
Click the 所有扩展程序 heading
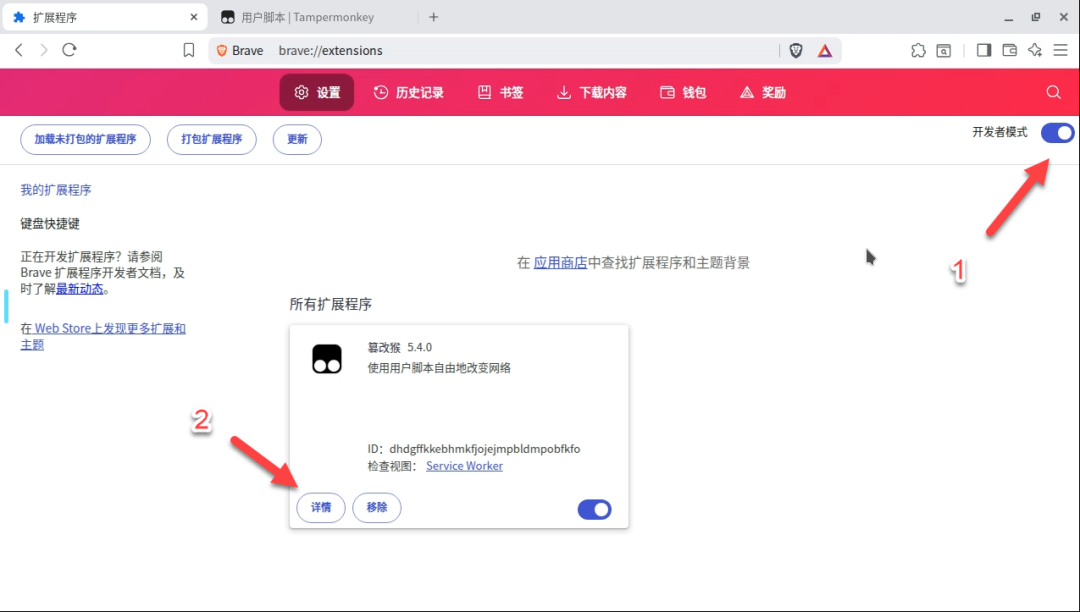tap(331, 304)
